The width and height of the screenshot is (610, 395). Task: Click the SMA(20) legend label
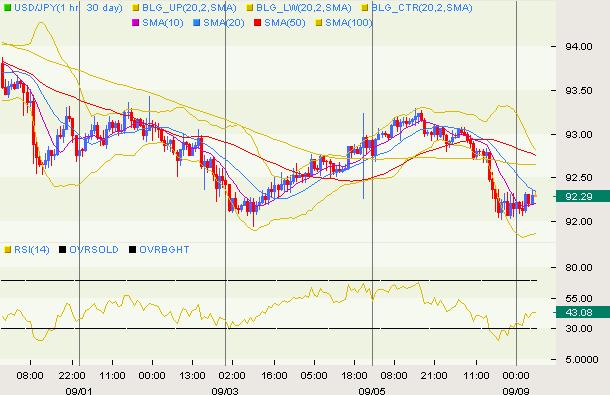224,23
